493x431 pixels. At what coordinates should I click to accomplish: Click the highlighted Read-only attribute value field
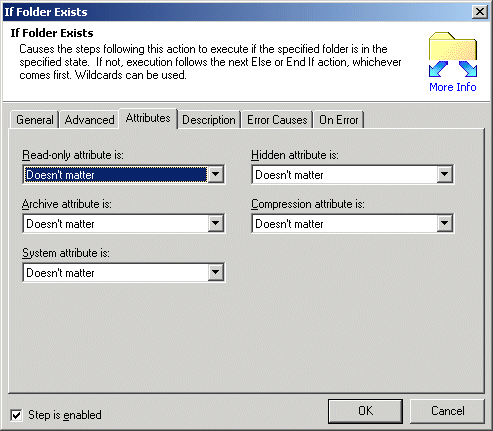point(116,175)
